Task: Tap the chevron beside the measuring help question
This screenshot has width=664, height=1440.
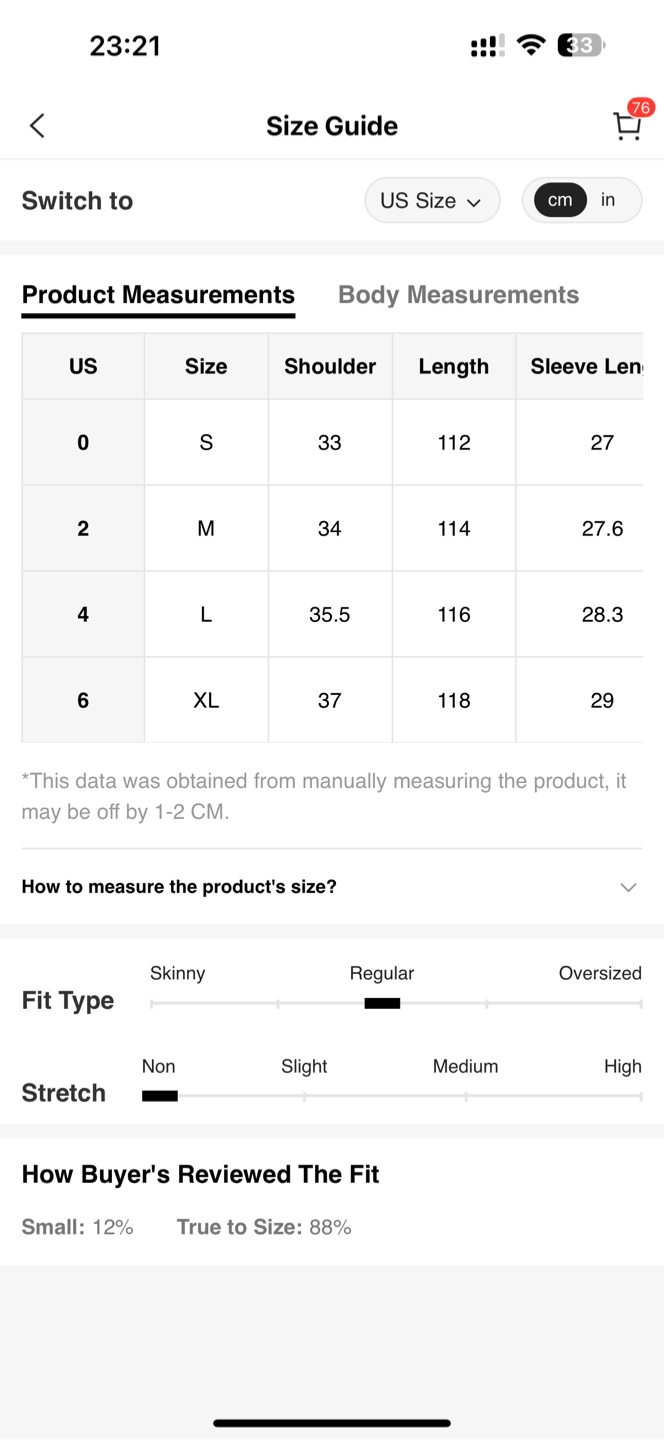Action: 628,887
